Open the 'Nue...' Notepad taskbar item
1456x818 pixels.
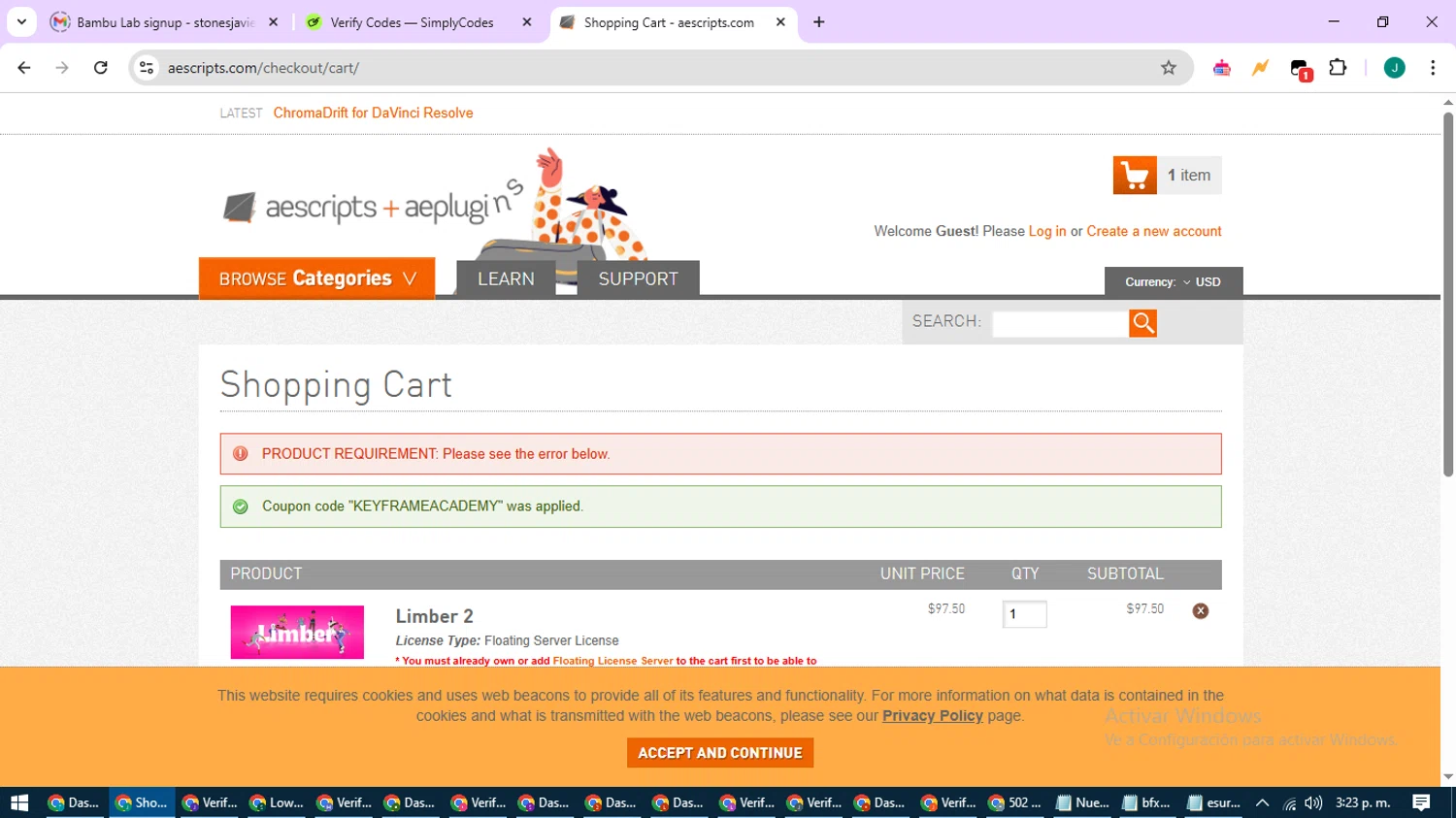pyautogui.click(x=1081, y=802)
